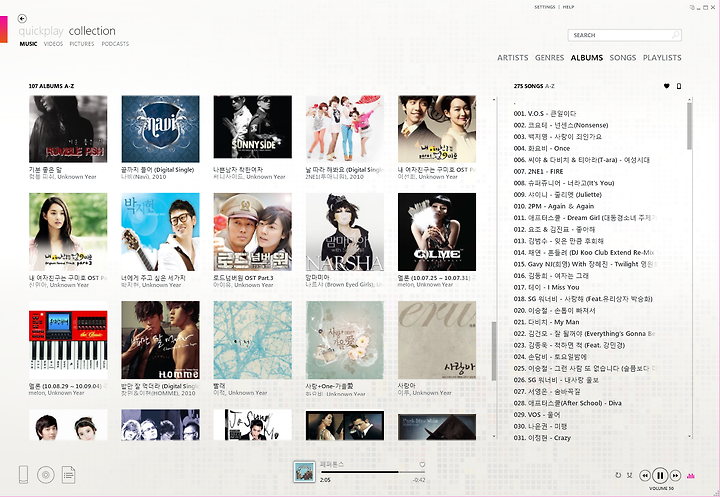Open the 너에게 주고 싶은 세가지 album cover
Screen dimensions: 720x497
[x=160, y=232]
